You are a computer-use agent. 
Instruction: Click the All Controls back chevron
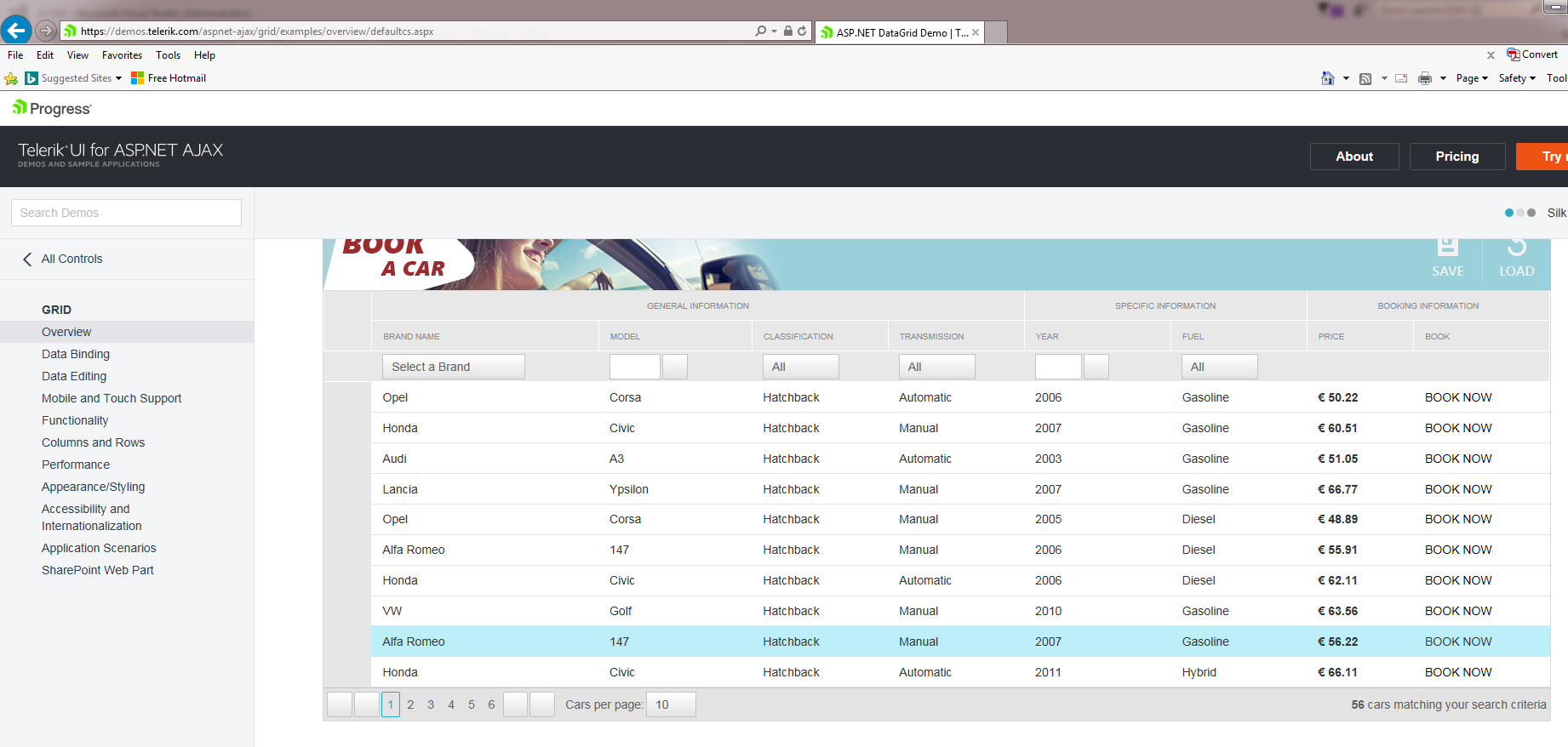coord(27,259)
